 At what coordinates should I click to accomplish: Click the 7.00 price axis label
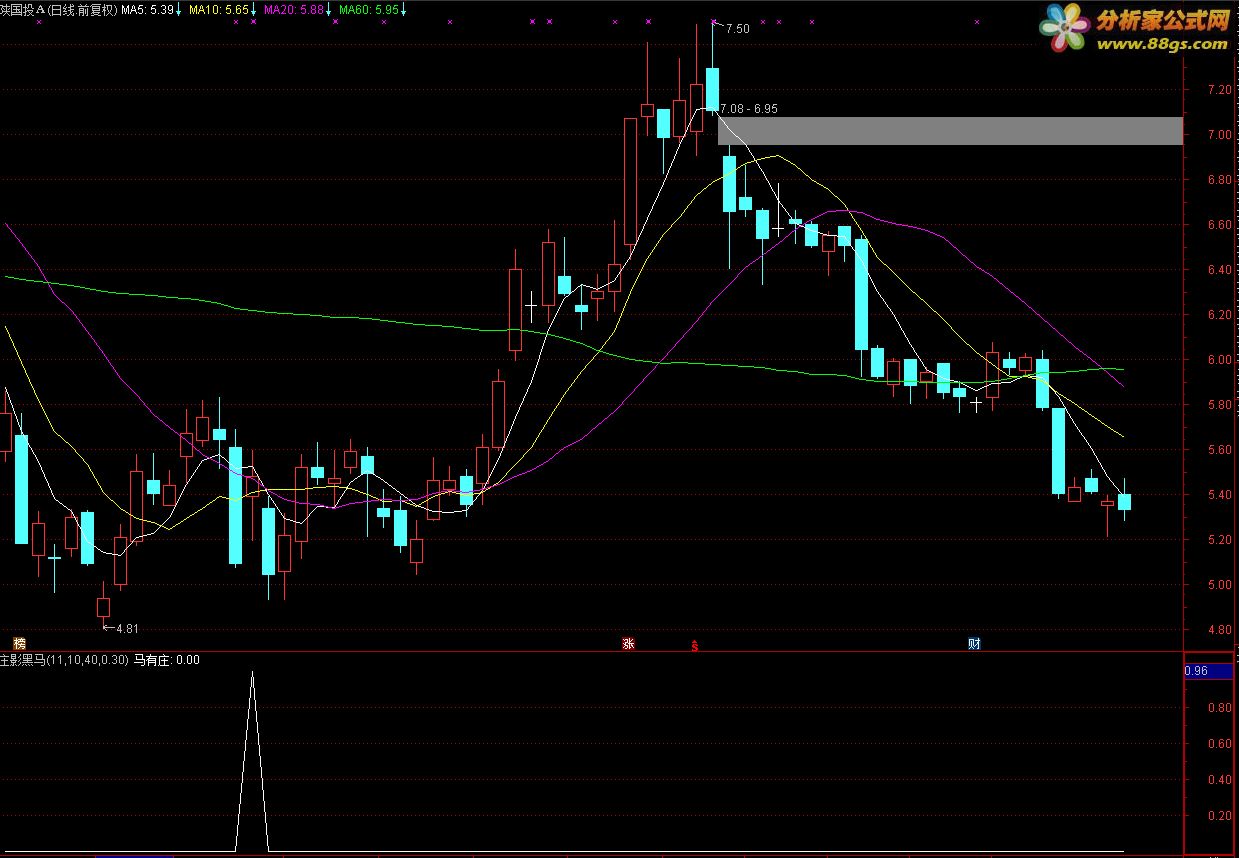[1219, 135]
